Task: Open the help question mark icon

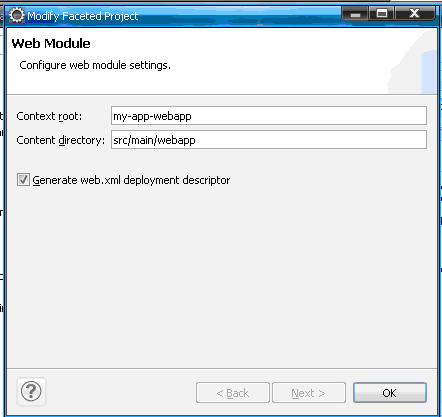Action: coord(31,391)
